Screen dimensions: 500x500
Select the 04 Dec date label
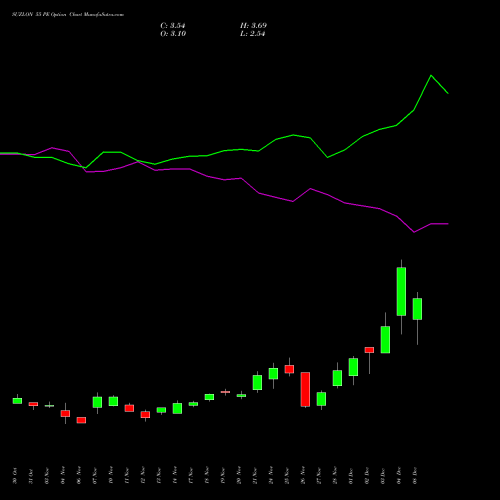click(x=399, y=476)
